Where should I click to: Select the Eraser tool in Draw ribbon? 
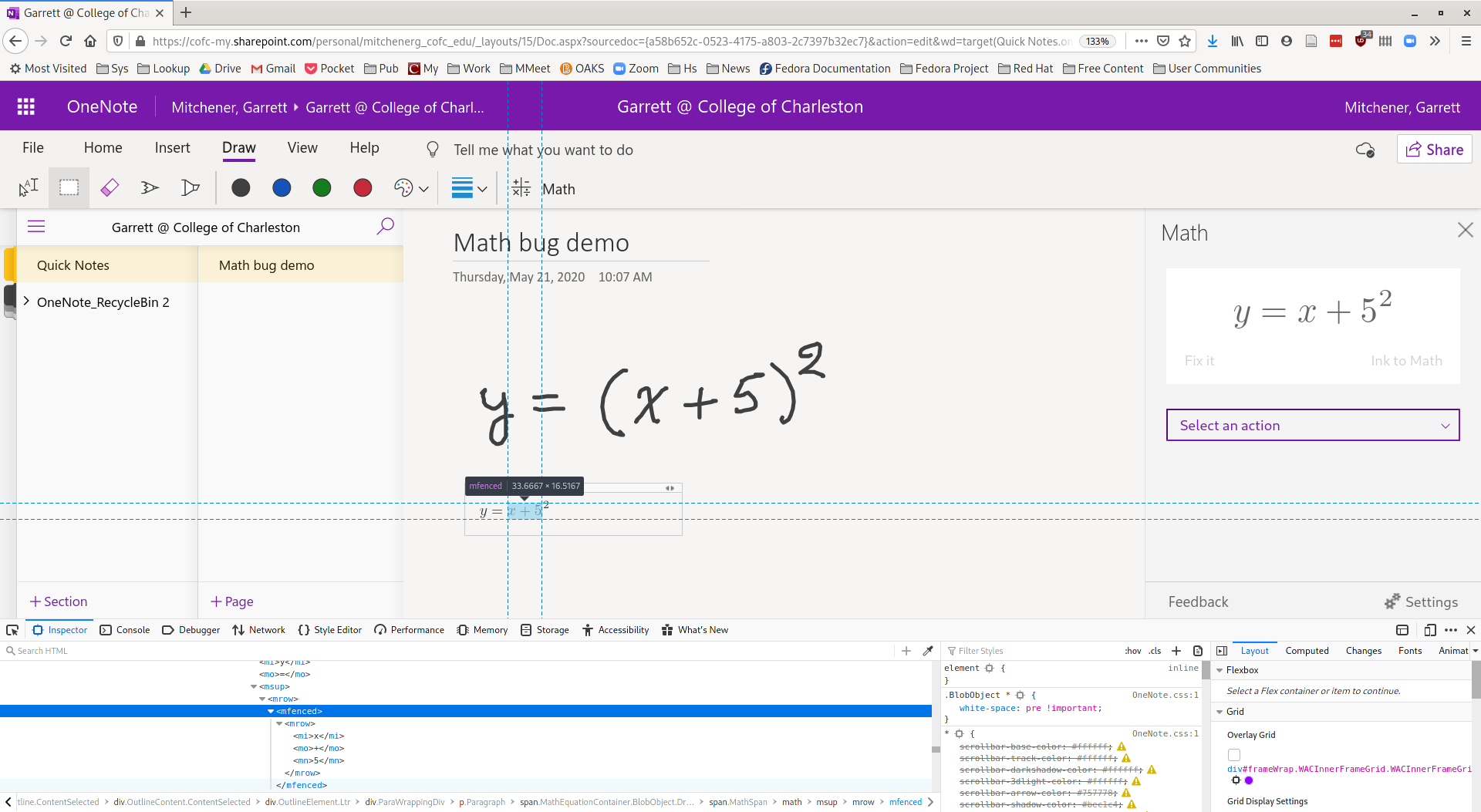pyautogui.click(x=110, y=187)
